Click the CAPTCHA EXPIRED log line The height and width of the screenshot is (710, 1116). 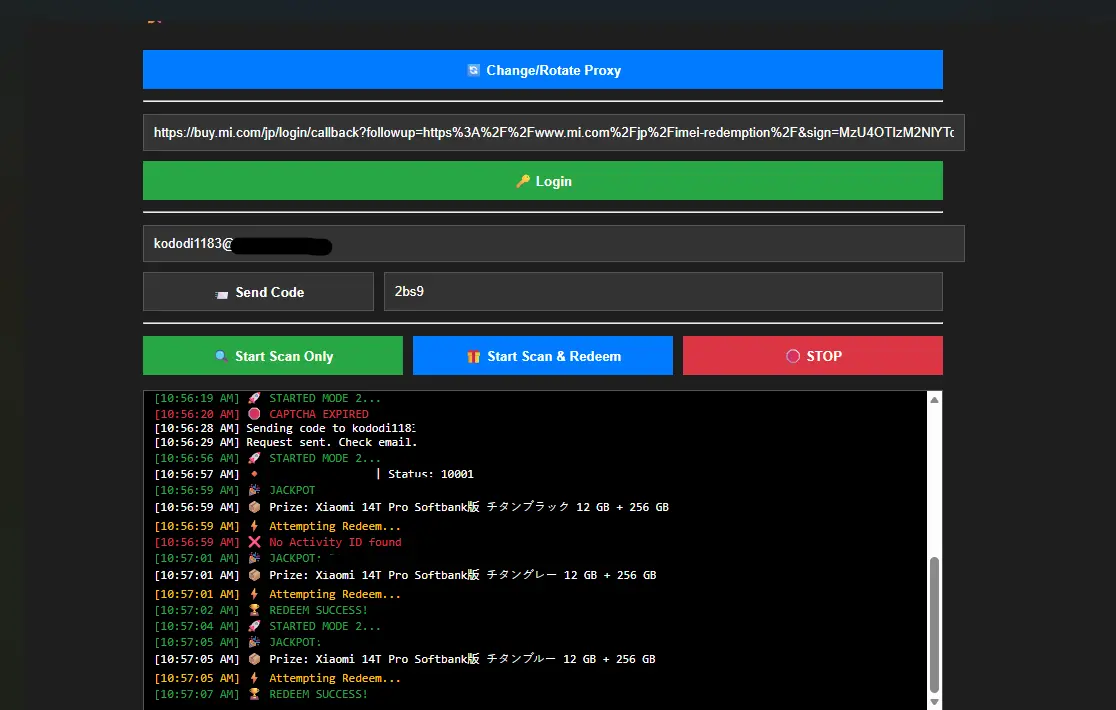pyautogui.click(x=261, y=414)
